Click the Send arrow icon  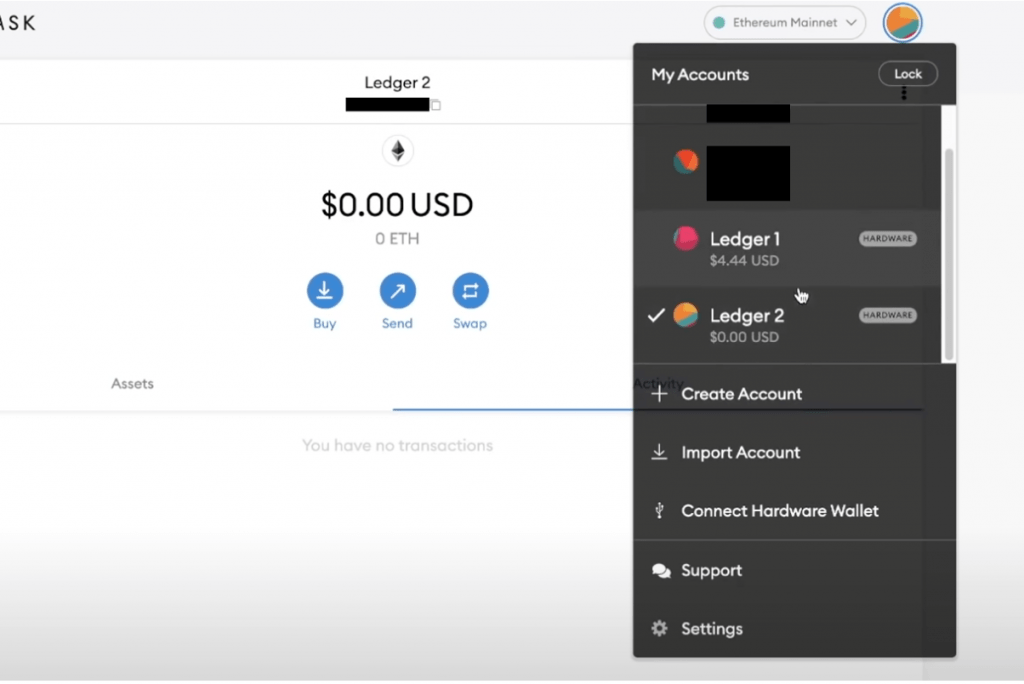point(397,291)
